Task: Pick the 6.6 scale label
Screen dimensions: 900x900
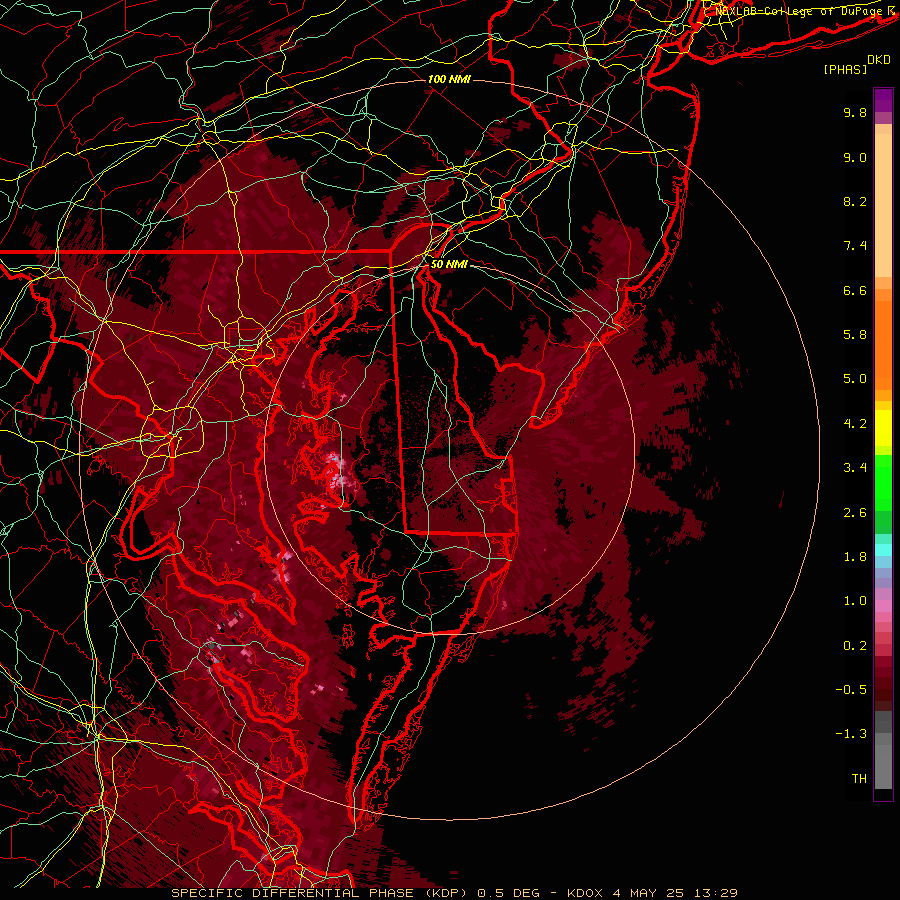Action: click(x=855, y=290)
